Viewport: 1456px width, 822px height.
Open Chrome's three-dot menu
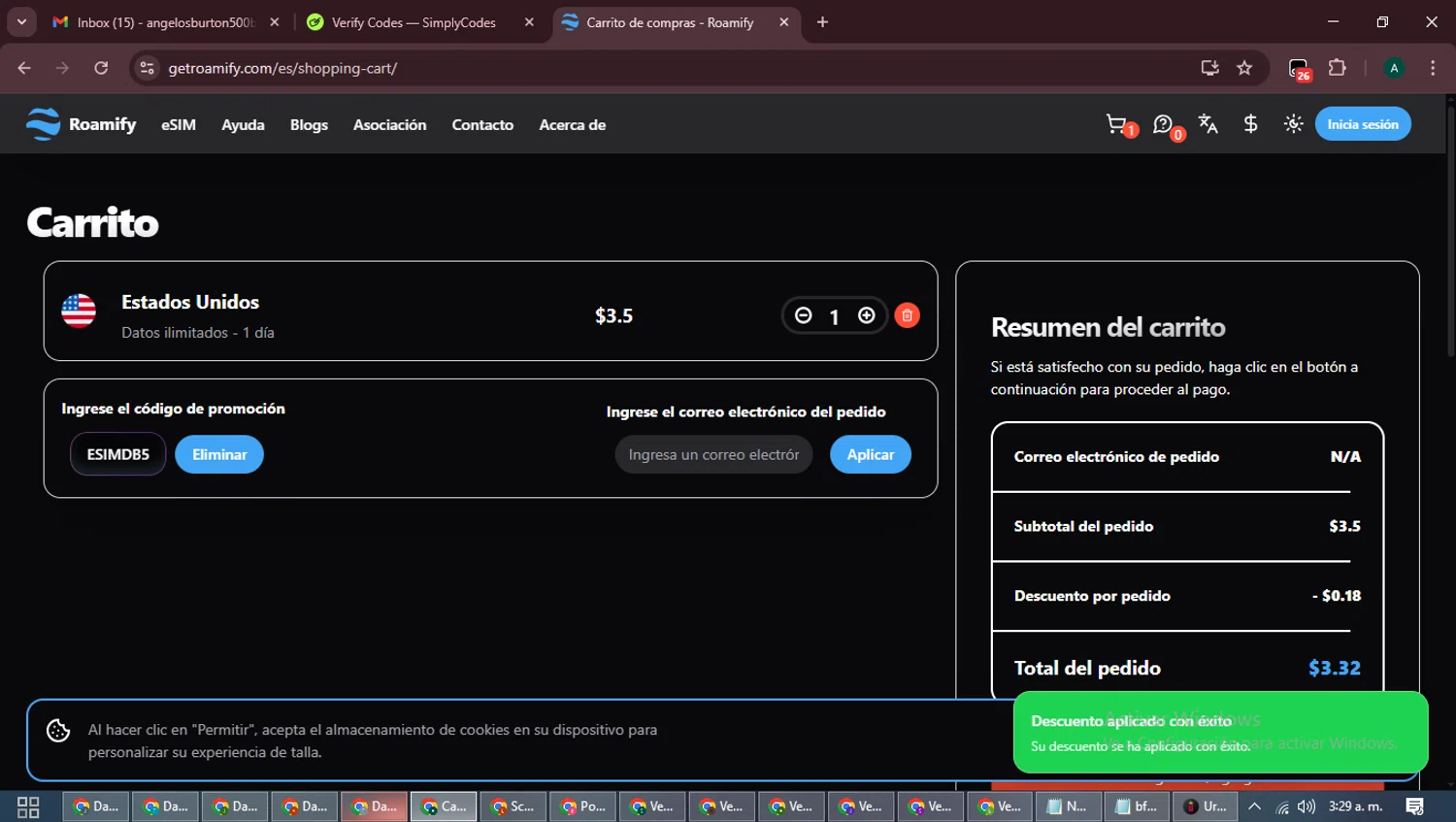click(1433, 68)
